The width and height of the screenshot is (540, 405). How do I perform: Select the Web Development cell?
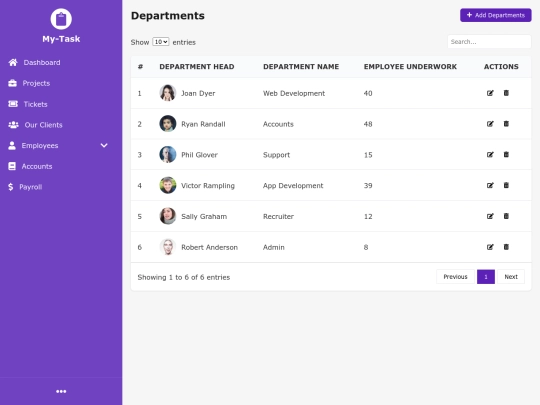point(294,93)
